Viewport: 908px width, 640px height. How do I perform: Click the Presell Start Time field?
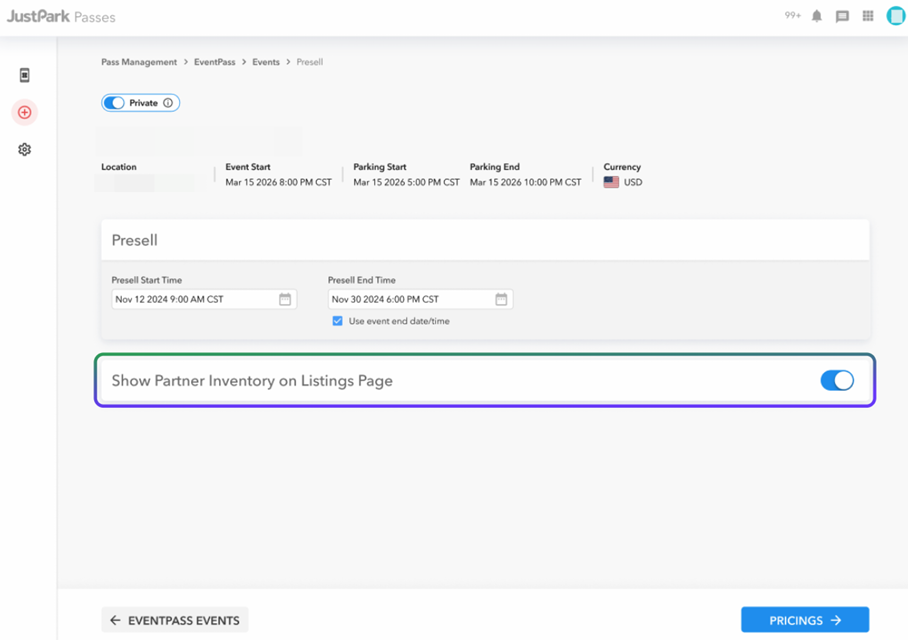(x=204, y=299)
